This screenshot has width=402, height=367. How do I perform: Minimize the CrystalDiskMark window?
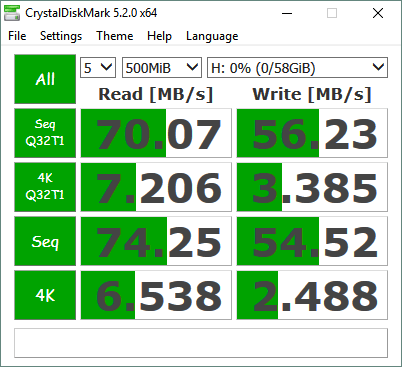(x=287, y=13)
